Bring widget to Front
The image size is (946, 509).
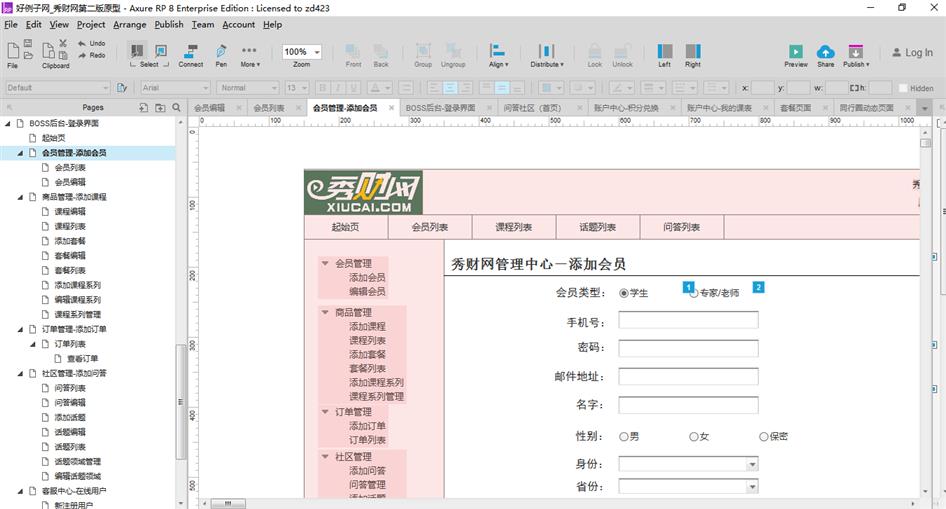pyautogui.click(x=354, y=55)
